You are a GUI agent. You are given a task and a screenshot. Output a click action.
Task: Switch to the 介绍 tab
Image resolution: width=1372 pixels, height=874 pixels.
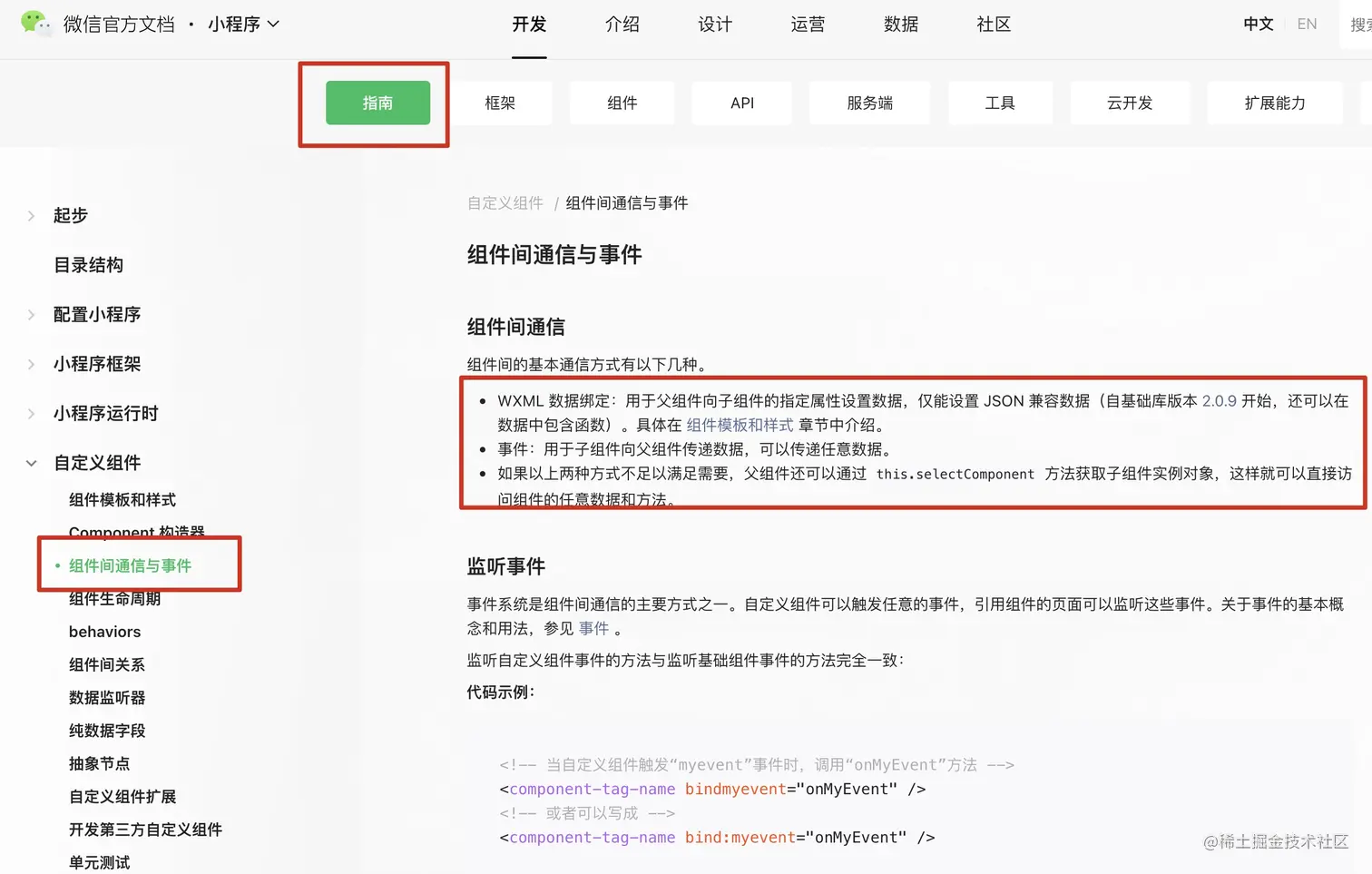622,25
